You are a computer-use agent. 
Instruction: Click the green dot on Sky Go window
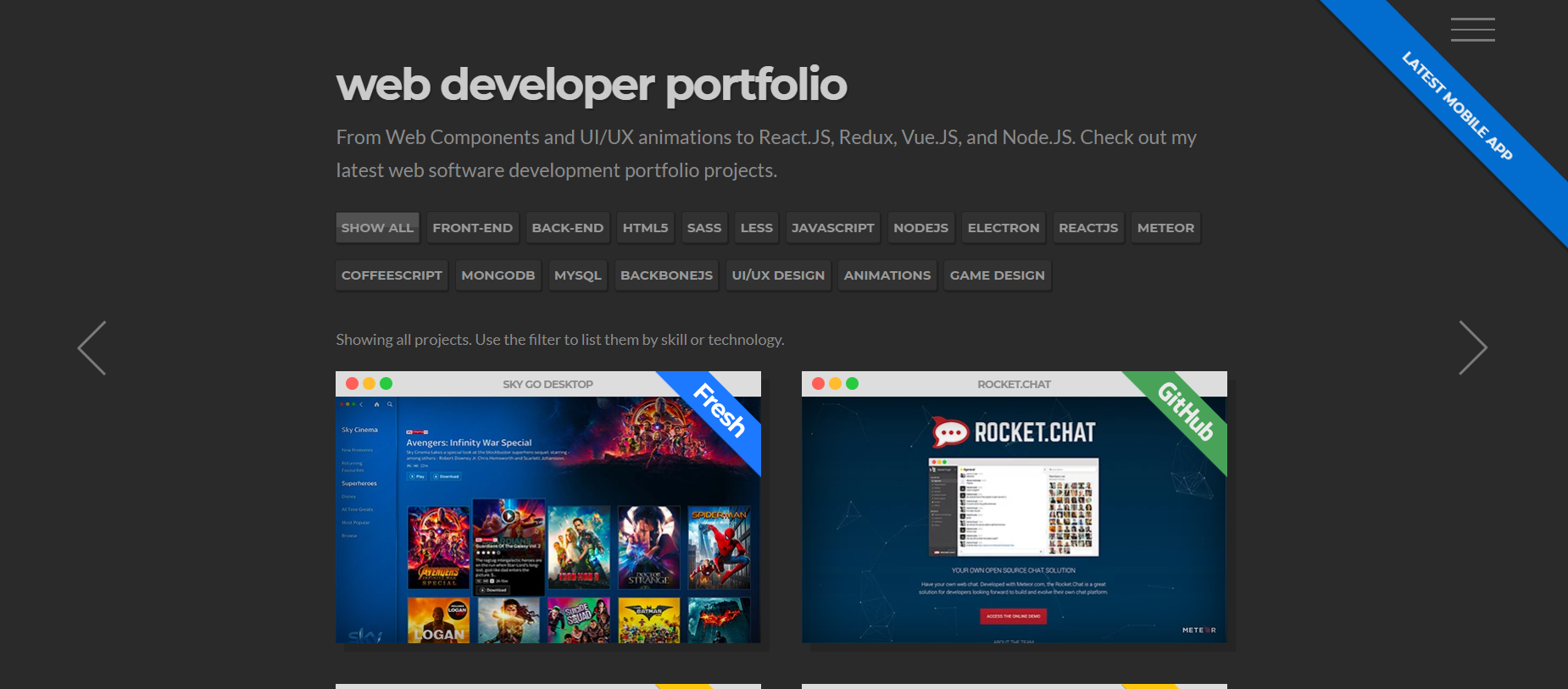pyautogui.click(x=386, y=384)
